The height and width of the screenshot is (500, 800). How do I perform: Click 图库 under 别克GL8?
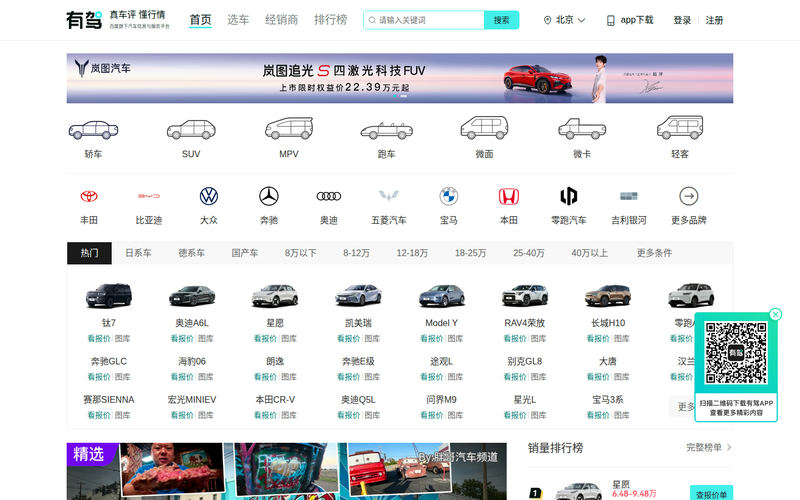tap(538, 377)
